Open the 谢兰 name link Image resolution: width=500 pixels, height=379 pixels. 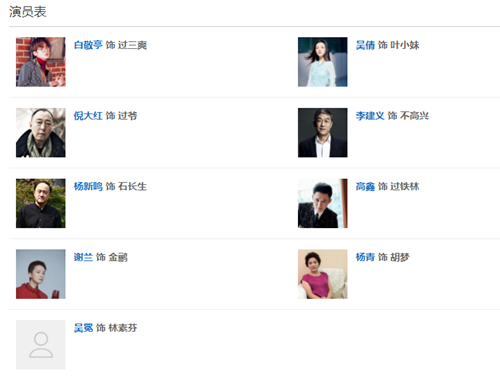(83, 257)
